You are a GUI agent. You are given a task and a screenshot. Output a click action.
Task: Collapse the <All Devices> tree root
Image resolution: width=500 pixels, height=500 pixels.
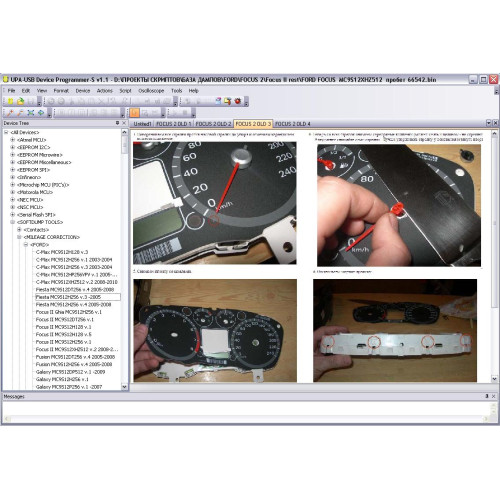[x=6, y=132]
